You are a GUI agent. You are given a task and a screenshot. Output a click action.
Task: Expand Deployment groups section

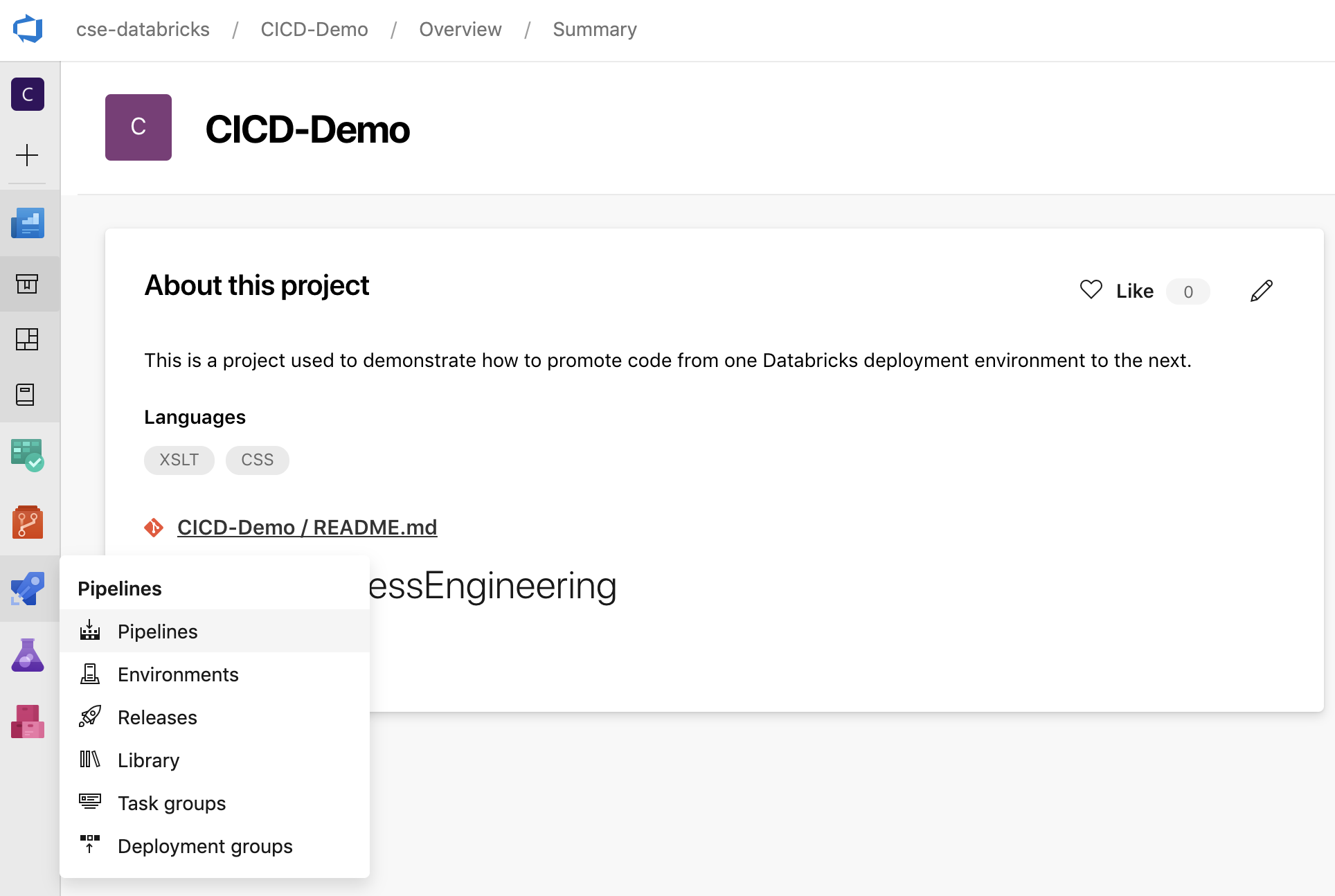[x=205, y=846]
